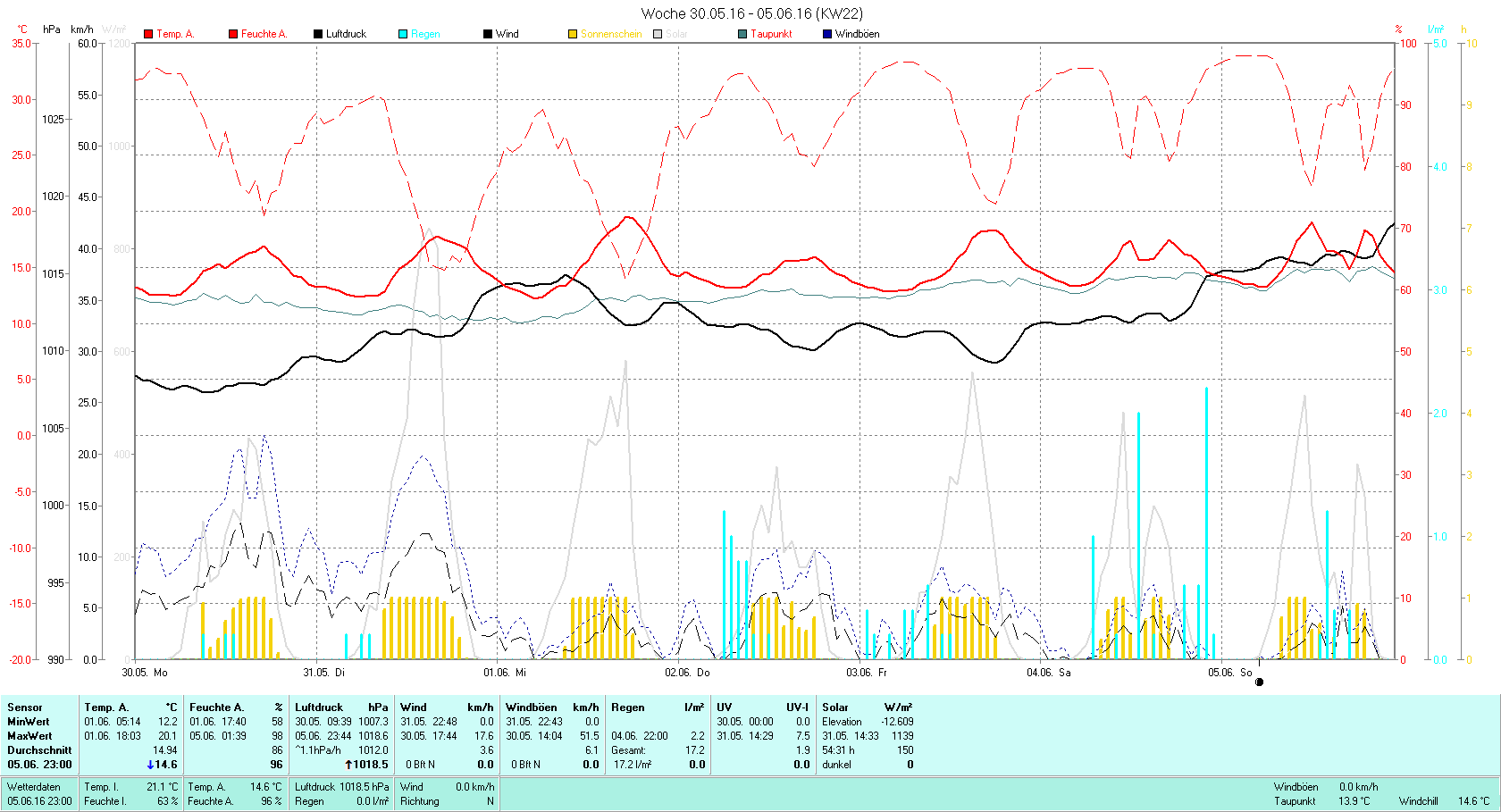This screenshot has width=1501, height=812.
Task: Click the minimum pressure value 1007.3
Action: coord(373,721)
